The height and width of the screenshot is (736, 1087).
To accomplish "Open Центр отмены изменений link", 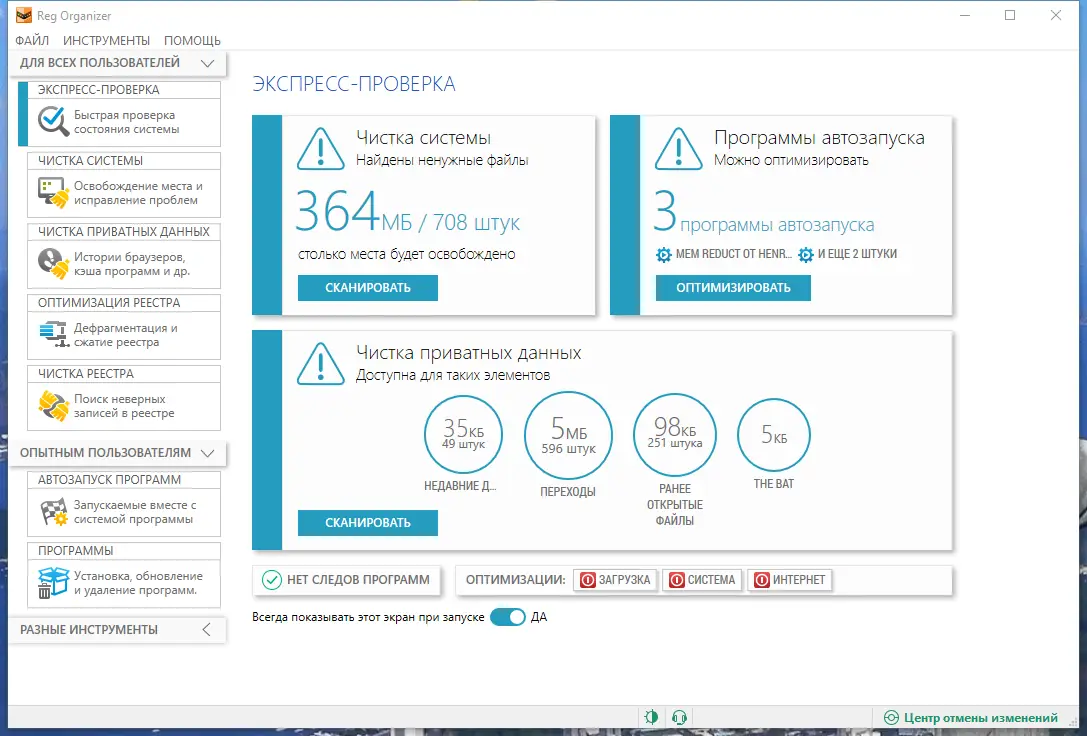I will coord(981,717).
